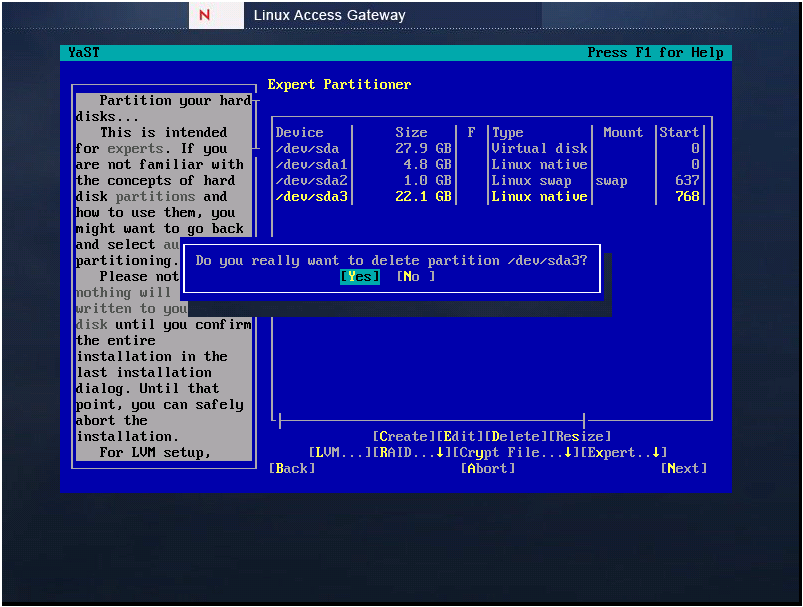Go back using the Back button
Screen dimensions: 803x607
click(292, 469)
